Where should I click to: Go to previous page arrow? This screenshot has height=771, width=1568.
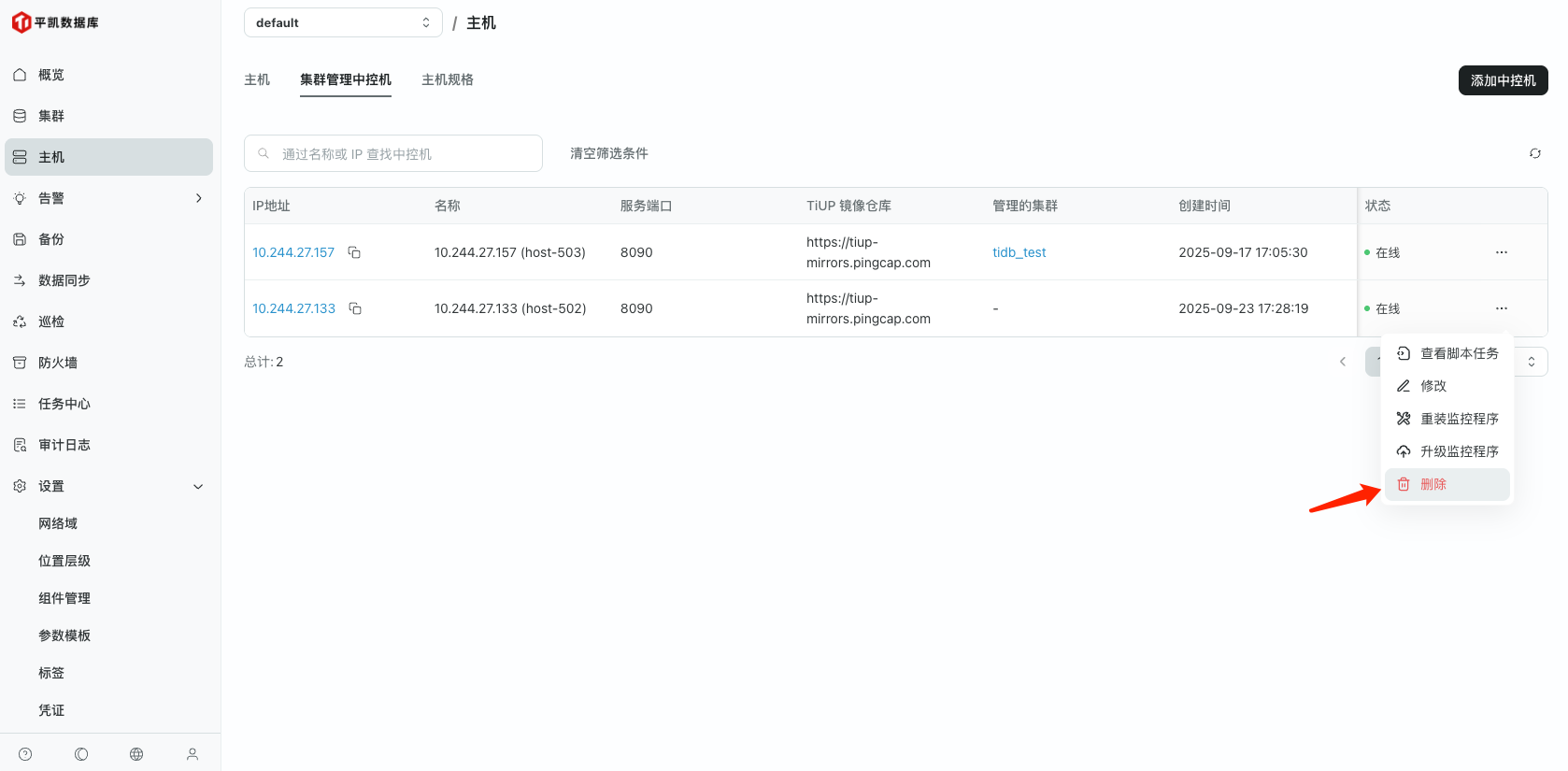[x=1343, y=362]
